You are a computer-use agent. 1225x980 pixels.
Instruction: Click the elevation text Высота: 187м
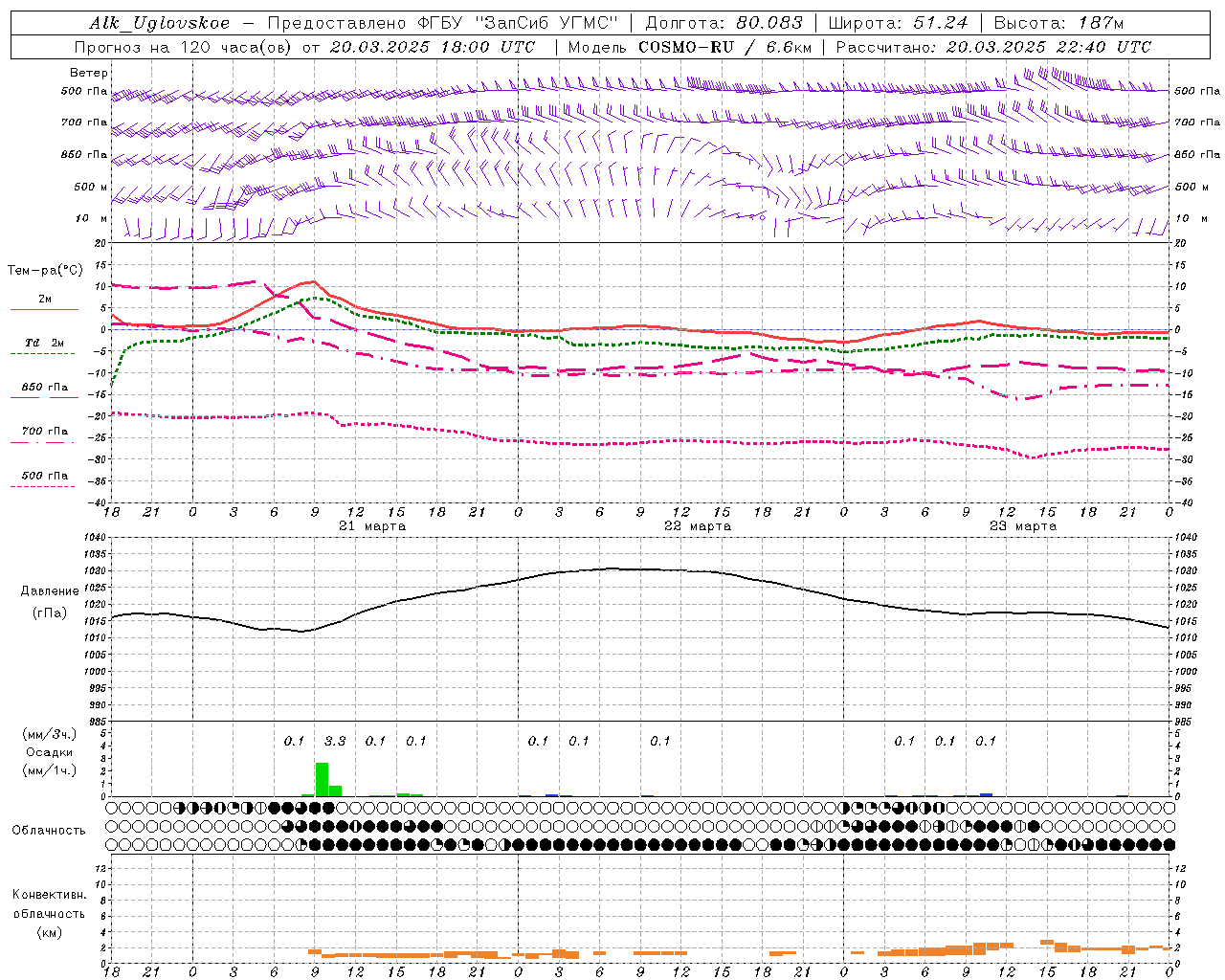tap(1058, 24)
